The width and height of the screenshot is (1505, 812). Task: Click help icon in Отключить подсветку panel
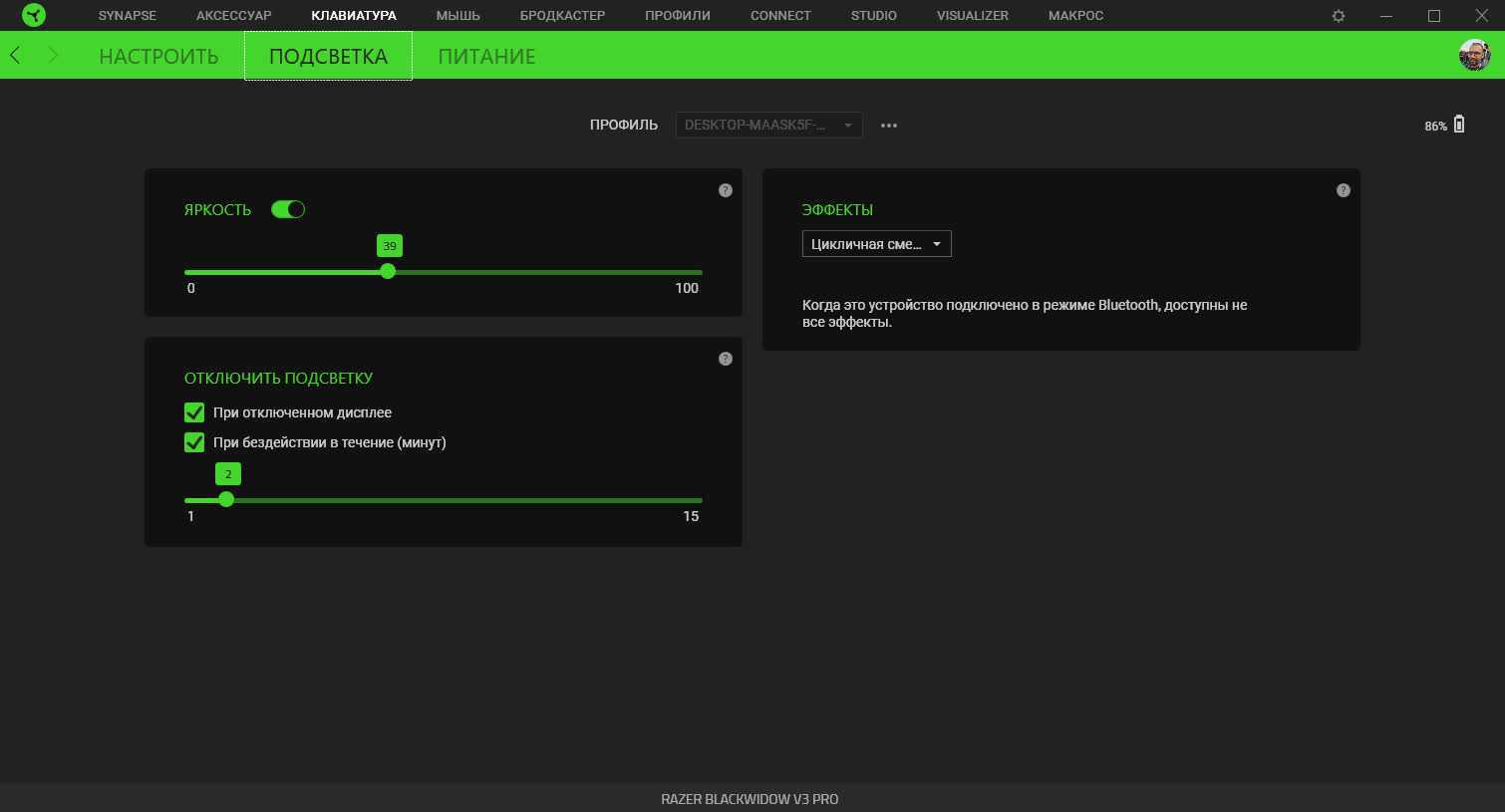coord(726,359)
